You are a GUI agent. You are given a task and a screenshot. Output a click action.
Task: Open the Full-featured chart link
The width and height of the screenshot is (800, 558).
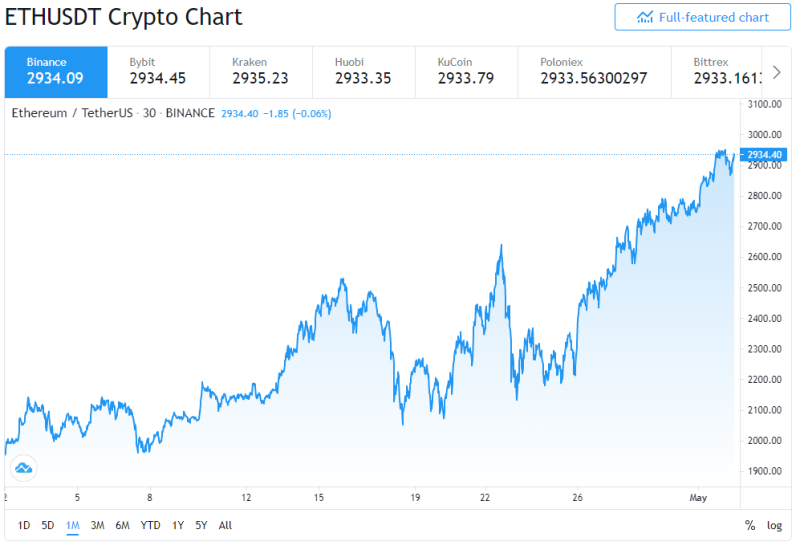click(702, 17)
